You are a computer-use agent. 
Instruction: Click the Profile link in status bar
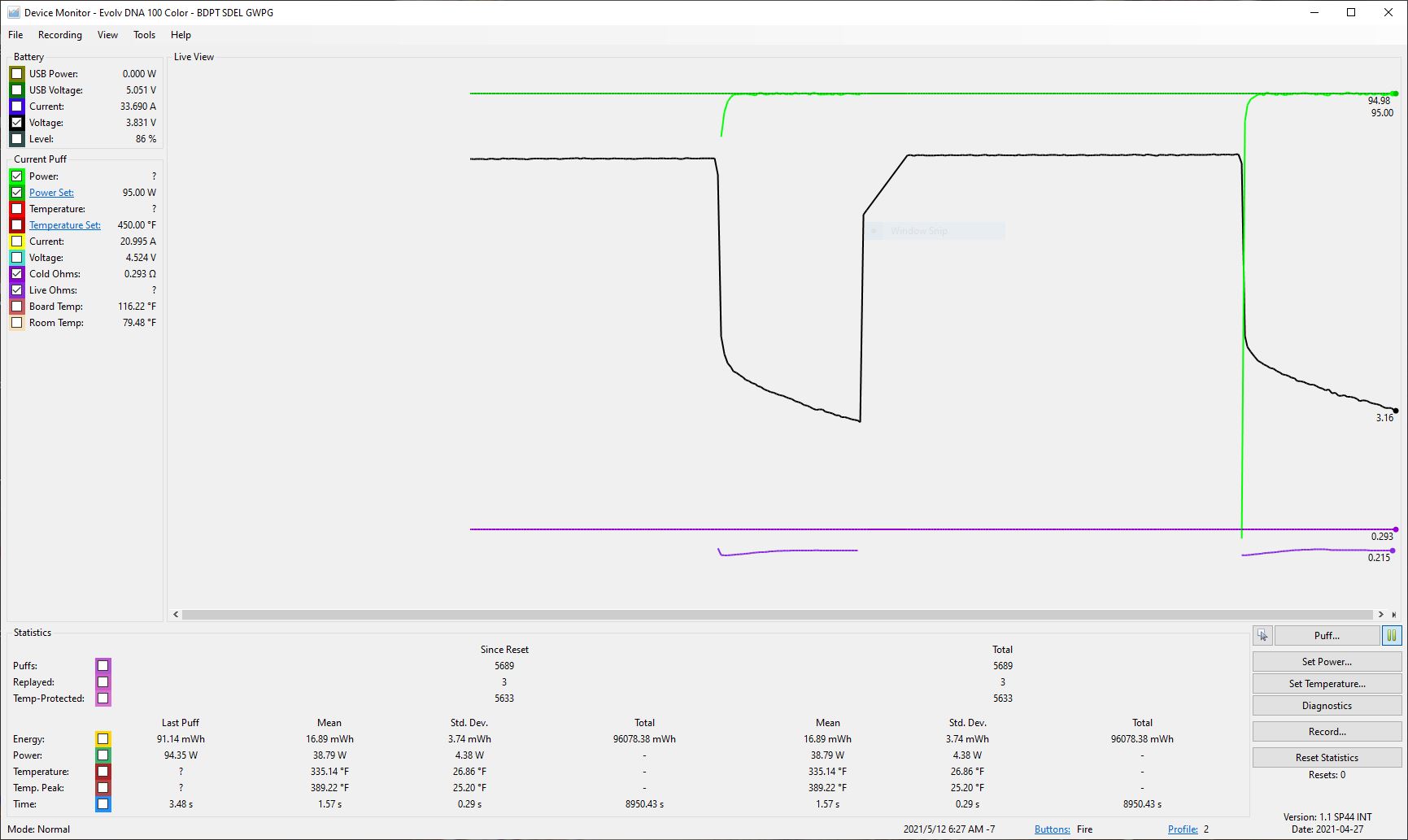pyautogui.click(x=1183, y=829)
